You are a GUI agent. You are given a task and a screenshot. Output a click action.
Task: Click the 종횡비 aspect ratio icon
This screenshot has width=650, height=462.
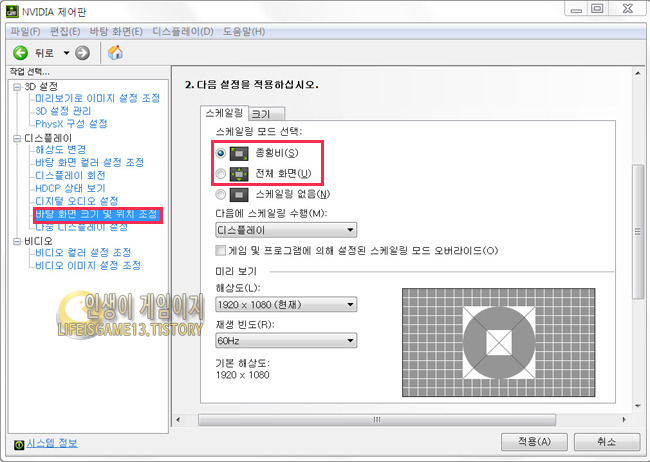click(239, 153)
